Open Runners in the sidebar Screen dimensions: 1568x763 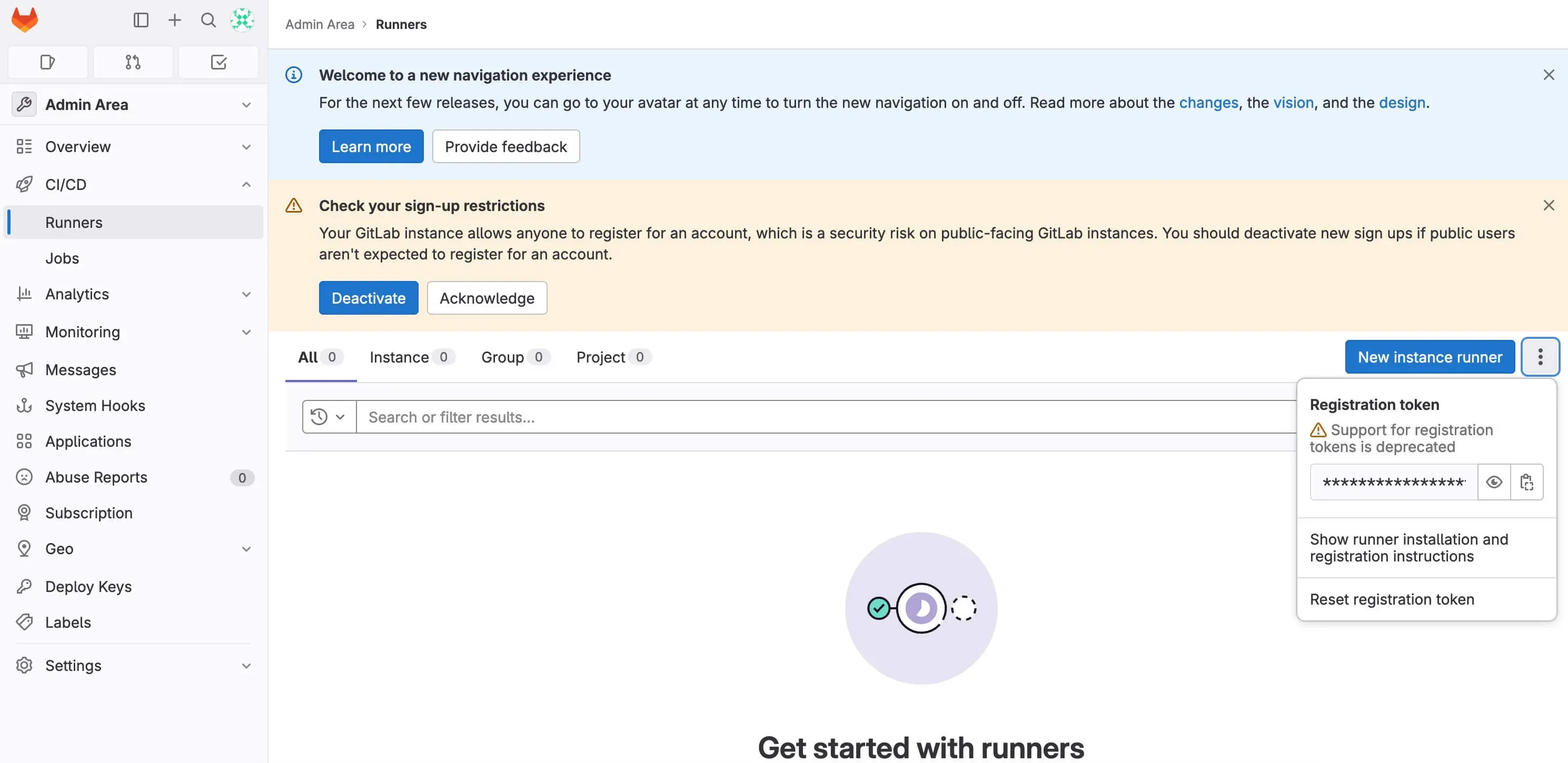(134, 222)
